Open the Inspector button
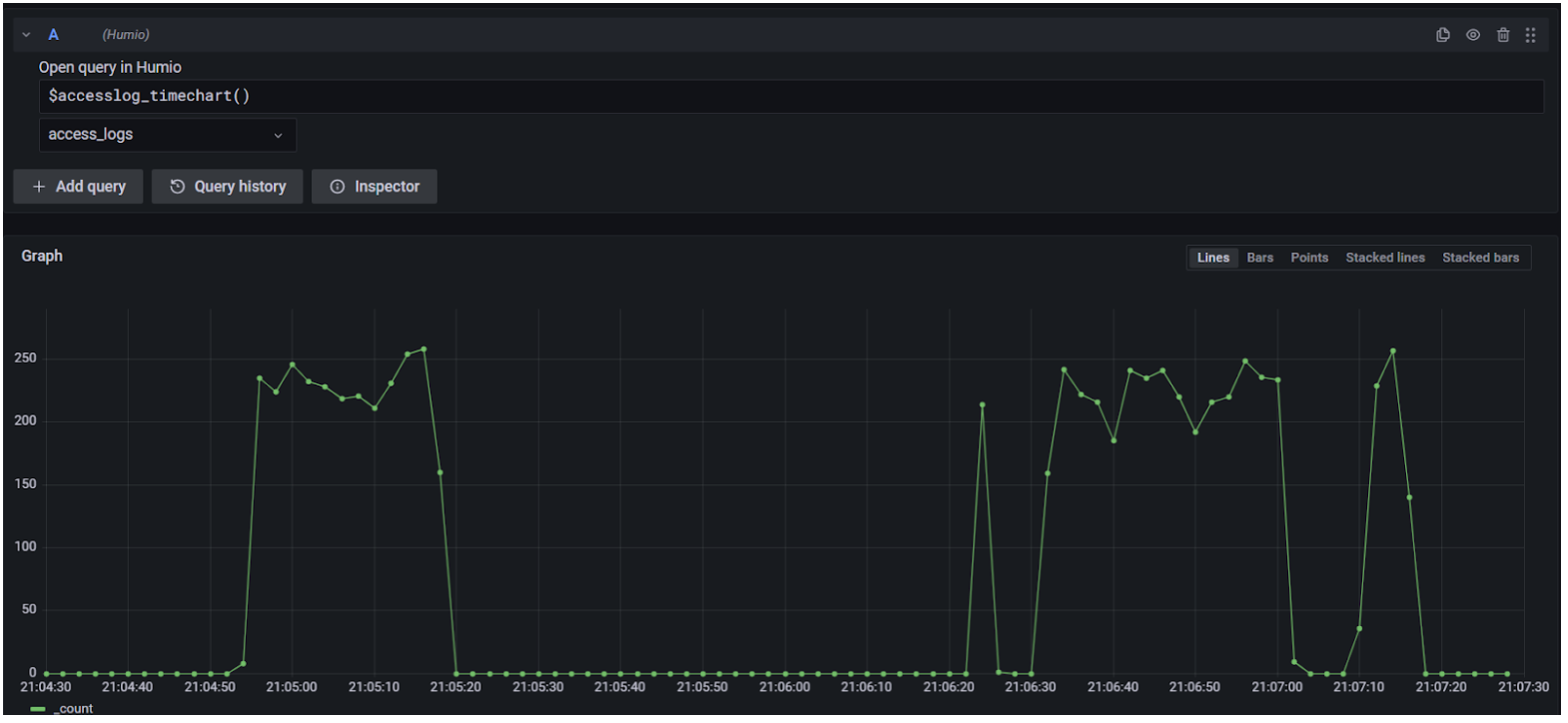Image resolution: width=1568 pixels, height=723 pixels. pos(374,187)
